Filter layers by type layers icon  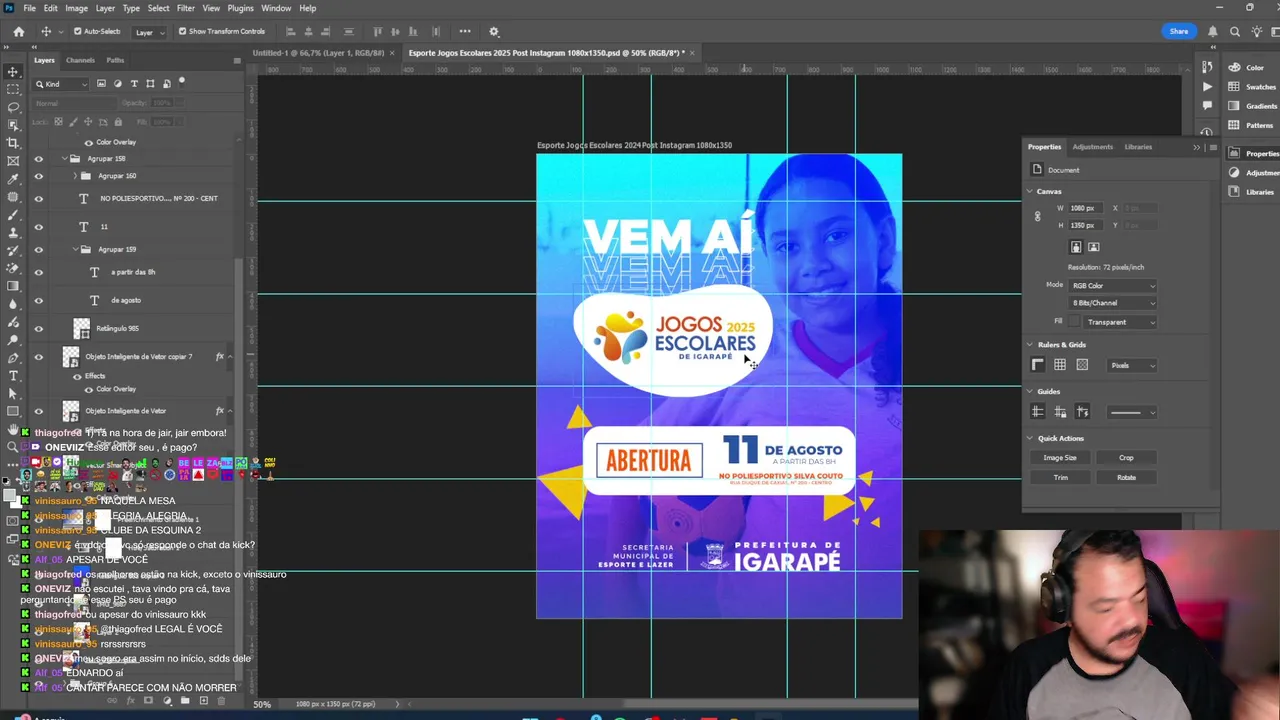134,84
